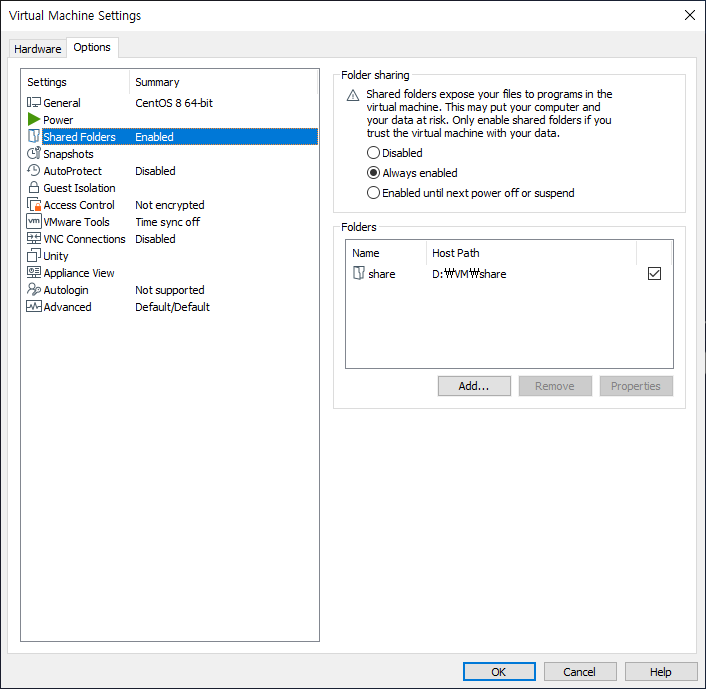The image size is (706, 689).
Task: Click 'Disabled' summary next to AutoProtect
Action: click(x=155, y=171)
